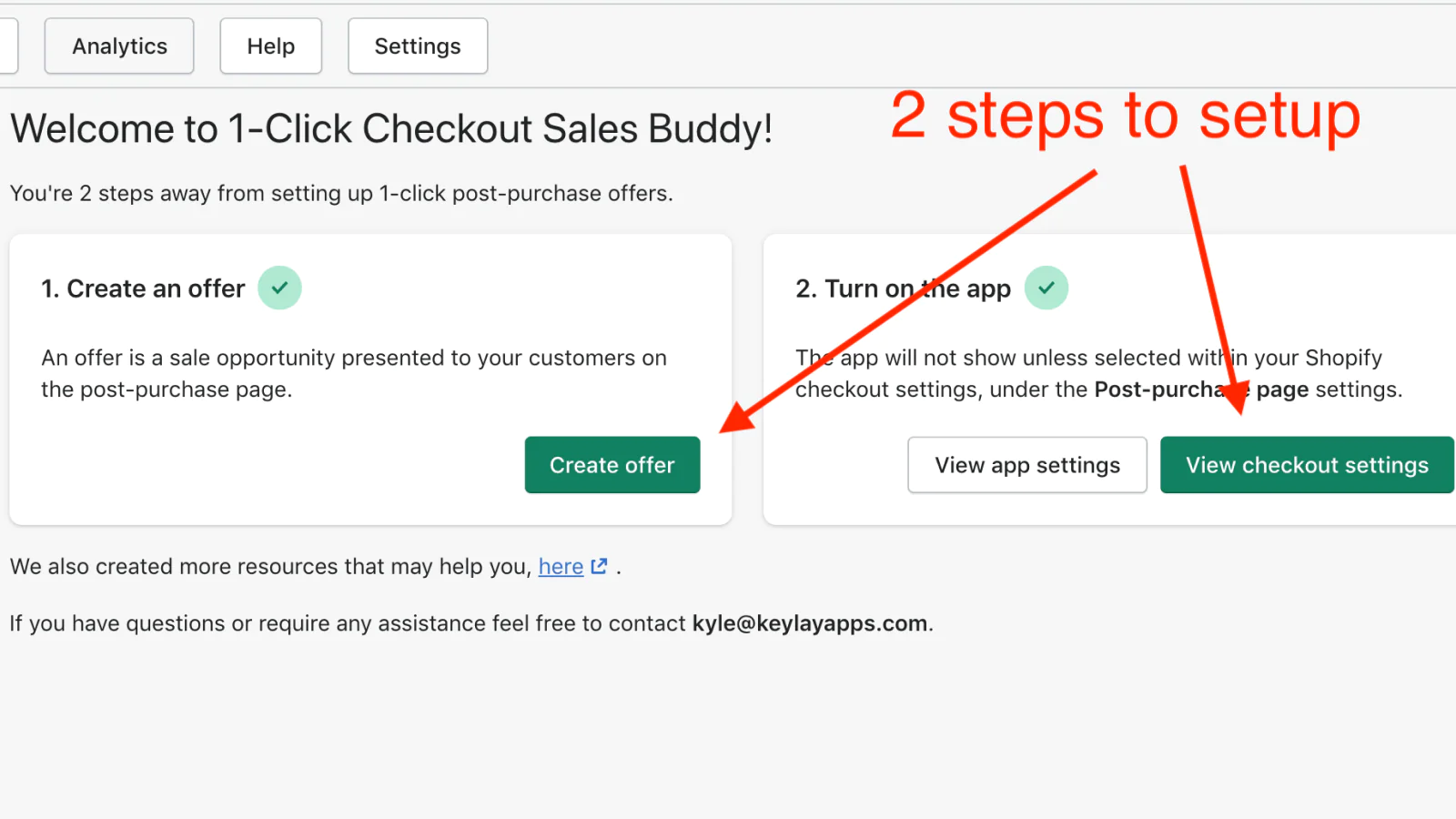Screen dimensions: 1456x819
Task: Click the red '2 steps to setup' annotation
Action: tap(1125, 116)
